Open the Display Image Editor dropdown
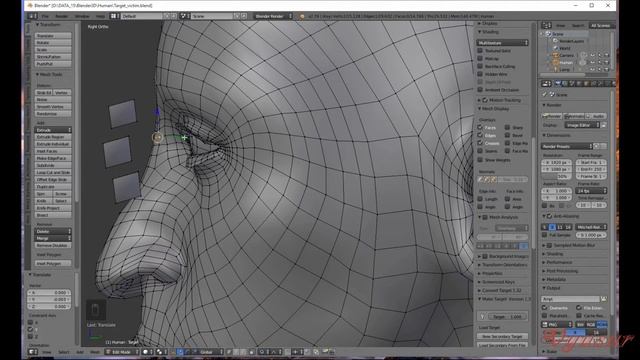Image resolution: width=640 pixels, height=360 pixels. pyautogui.click(x=582, y=125)
